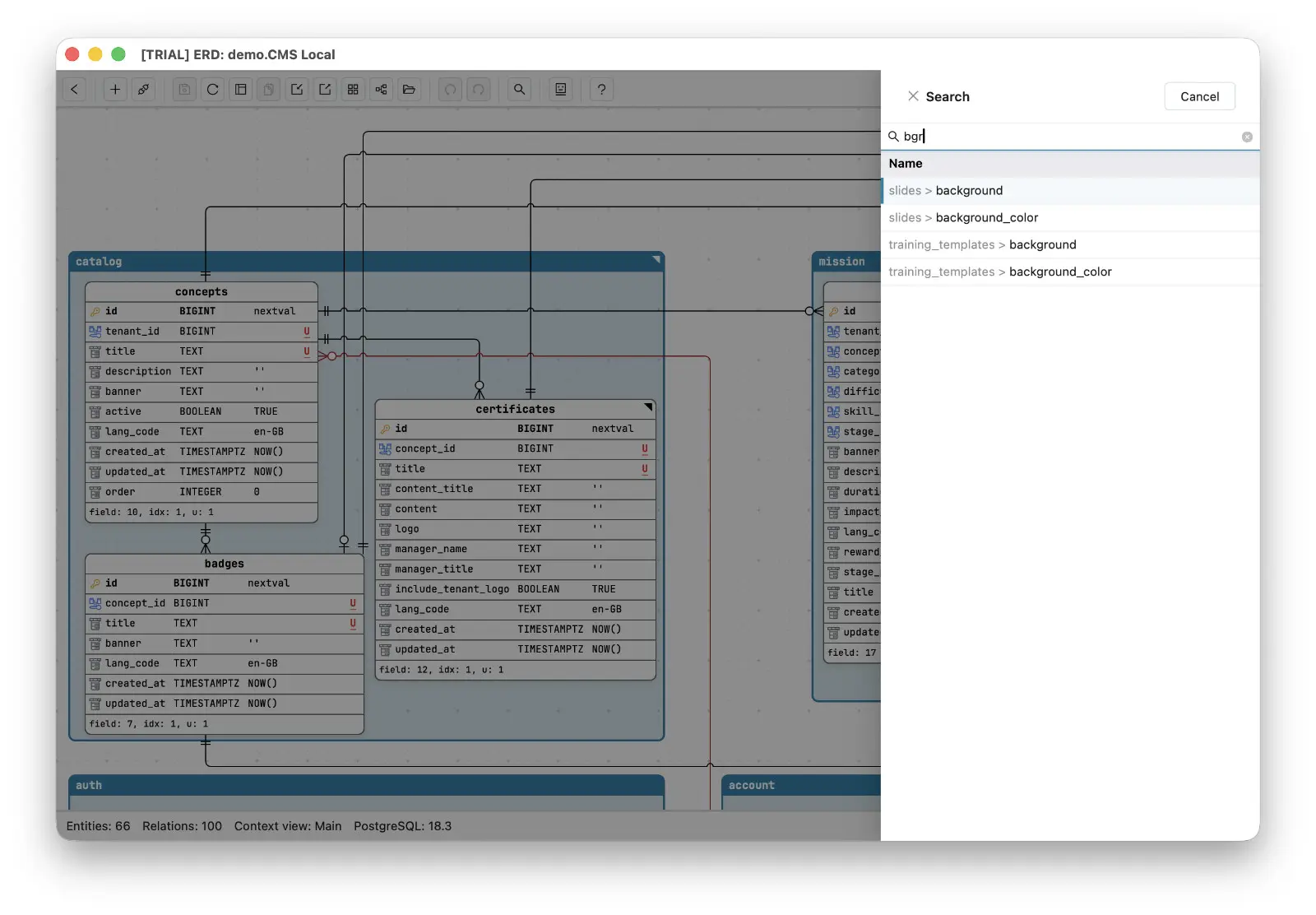The height and width of the screenshot is (915, 1316).
Task: Select 'training_templates > background_color' result
Action: coord(1070,272)
